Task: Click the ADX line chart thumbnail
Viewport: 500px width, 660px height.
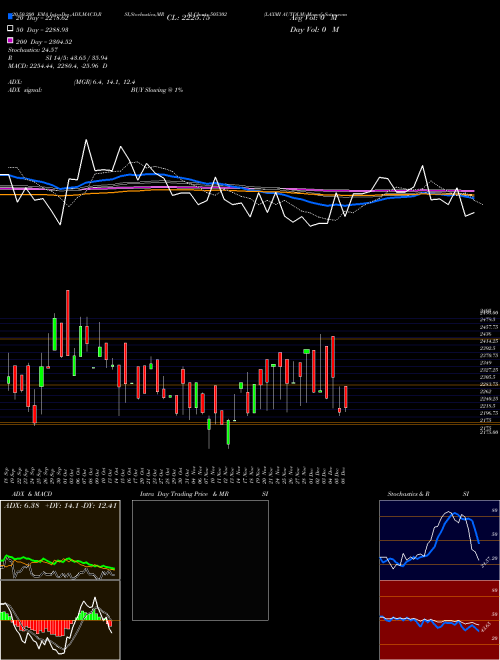Action: pyautogui.click(x=60, y=540)
